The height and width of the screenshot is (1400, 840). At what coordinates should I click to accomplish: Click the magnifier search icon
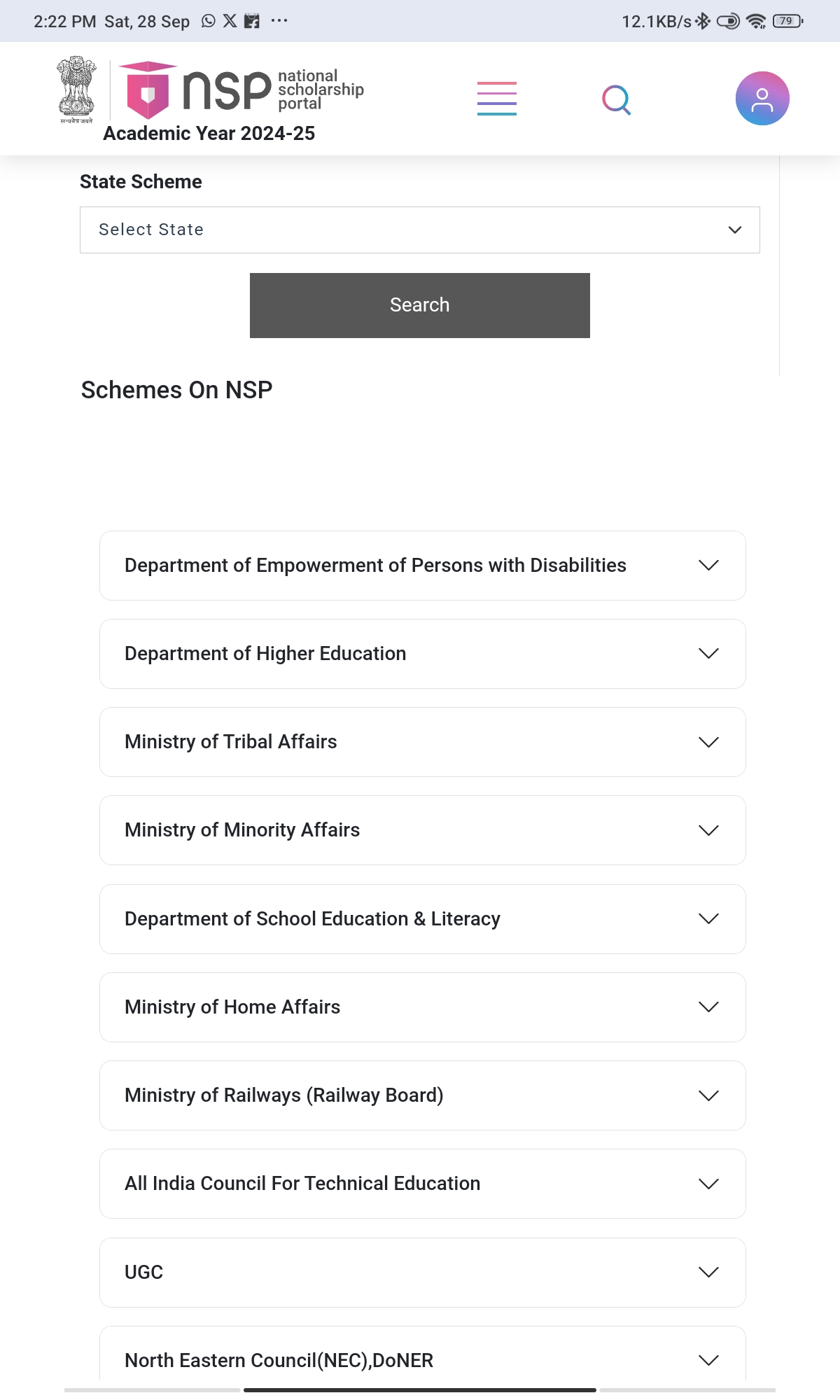pyautogui.click(x=617, y=100)
